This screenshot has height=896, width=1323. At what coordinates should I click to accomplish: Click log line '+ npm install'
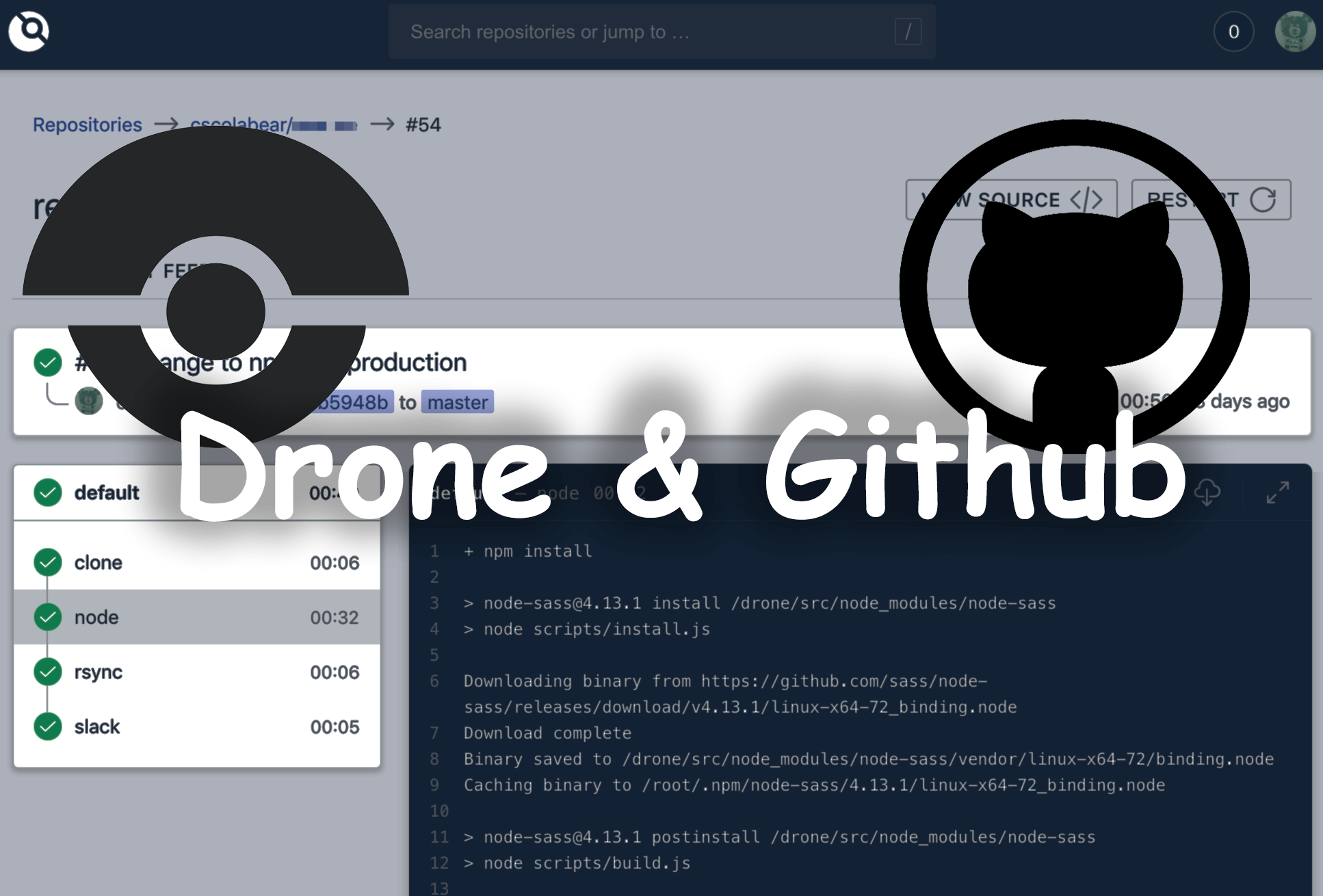527,551
